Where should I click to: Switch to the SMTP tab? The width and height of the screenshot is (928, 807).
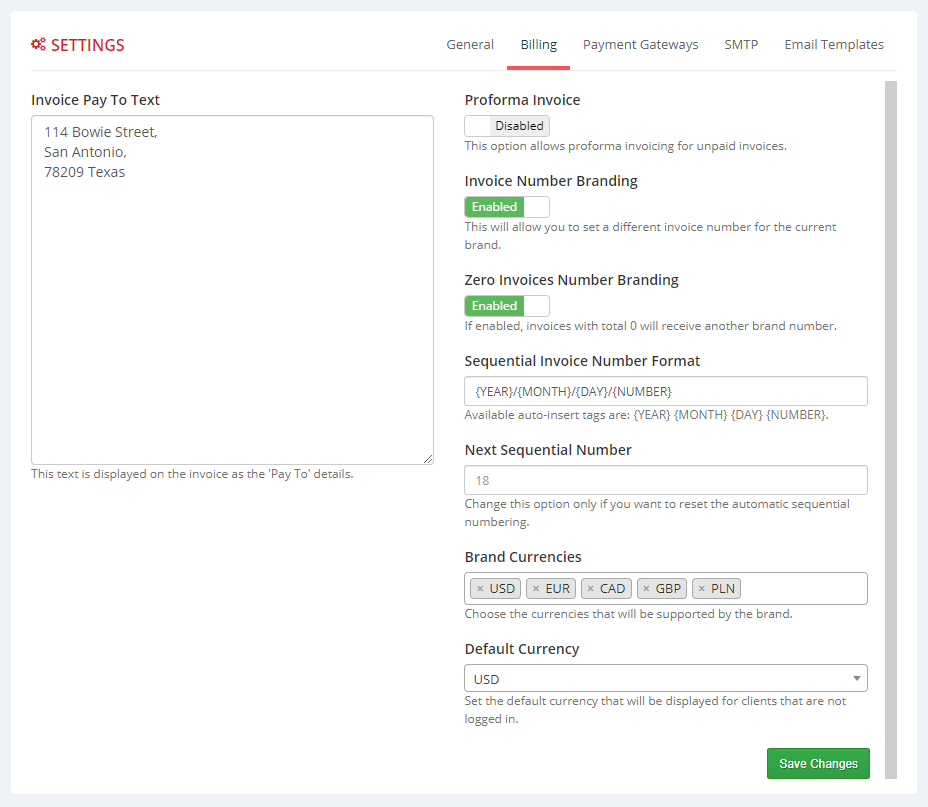click(x=741, y=44)
